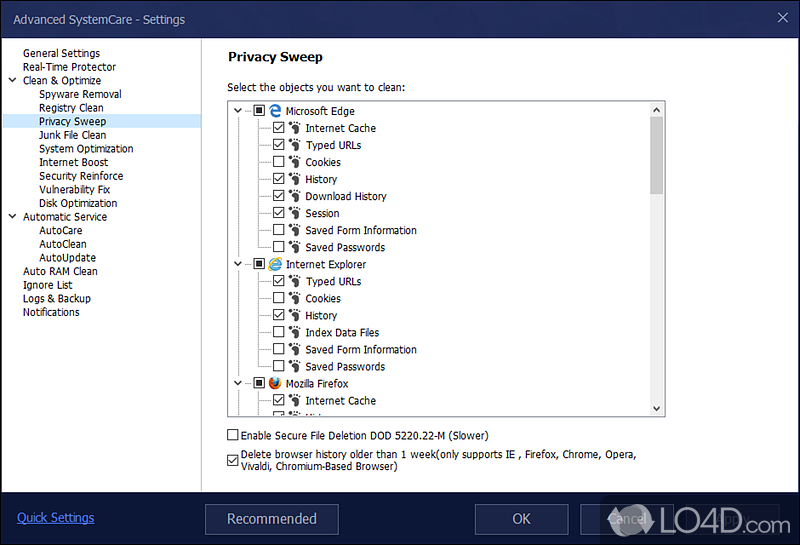Uncheck Session checkbox under Edge
The height and width of the screenshot is (545, 800).
279,213
